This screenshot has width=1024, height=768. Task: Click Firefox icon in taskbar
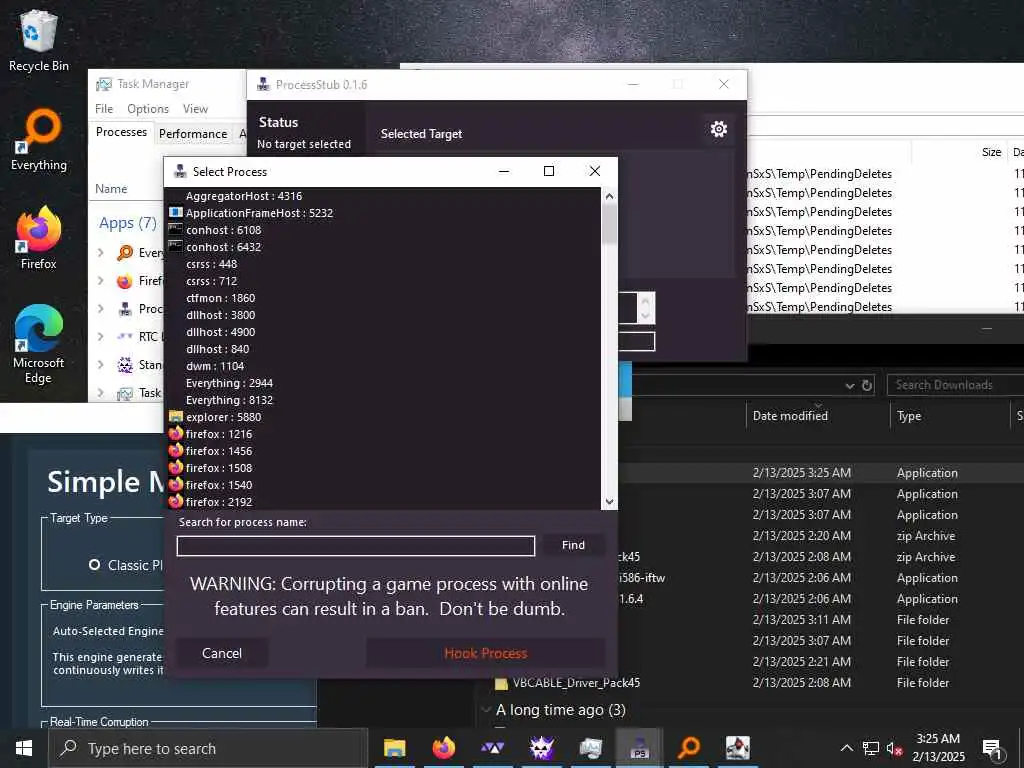click(x=443, y=748)
